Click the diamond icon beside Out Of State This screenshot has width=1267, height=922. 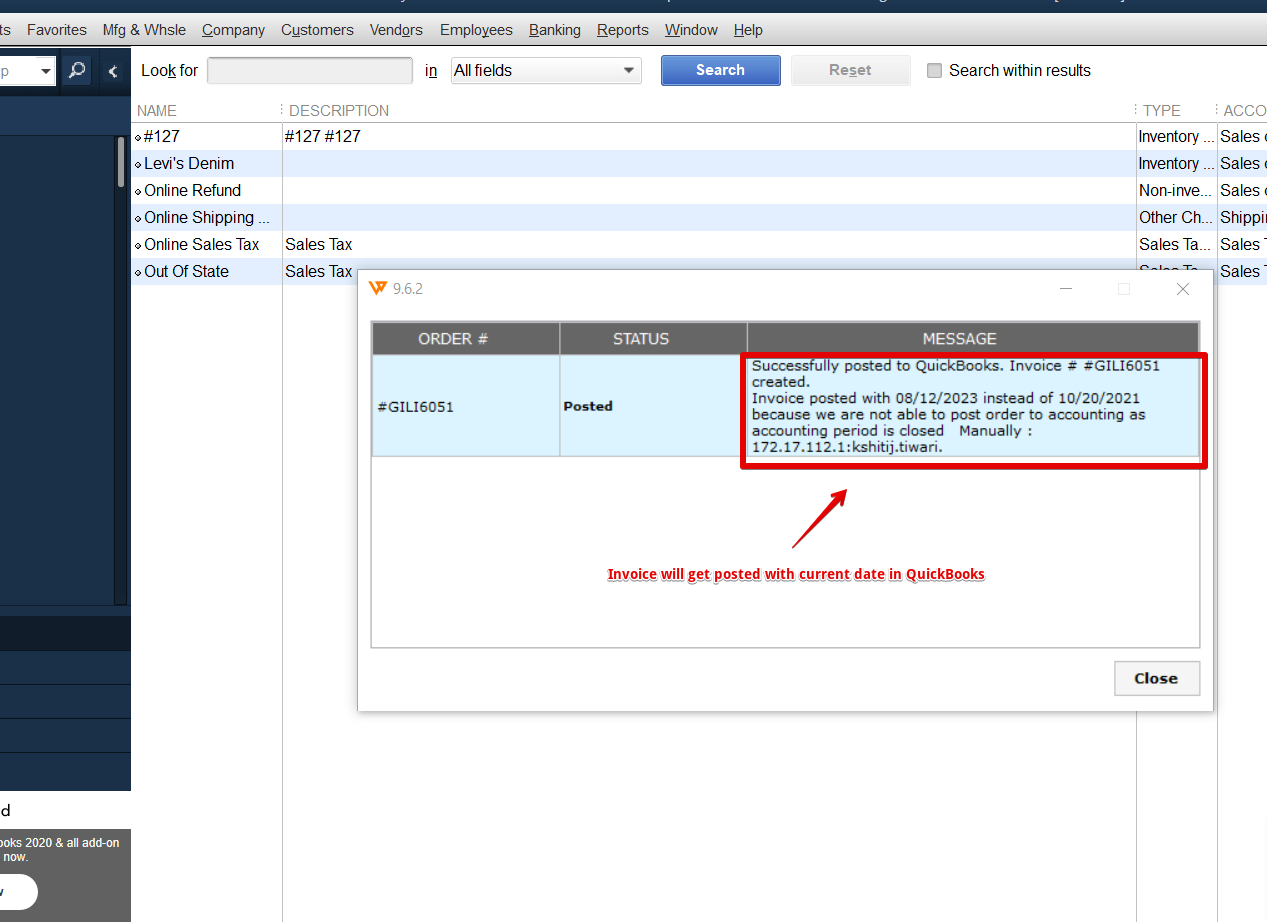tap(138, 273)
